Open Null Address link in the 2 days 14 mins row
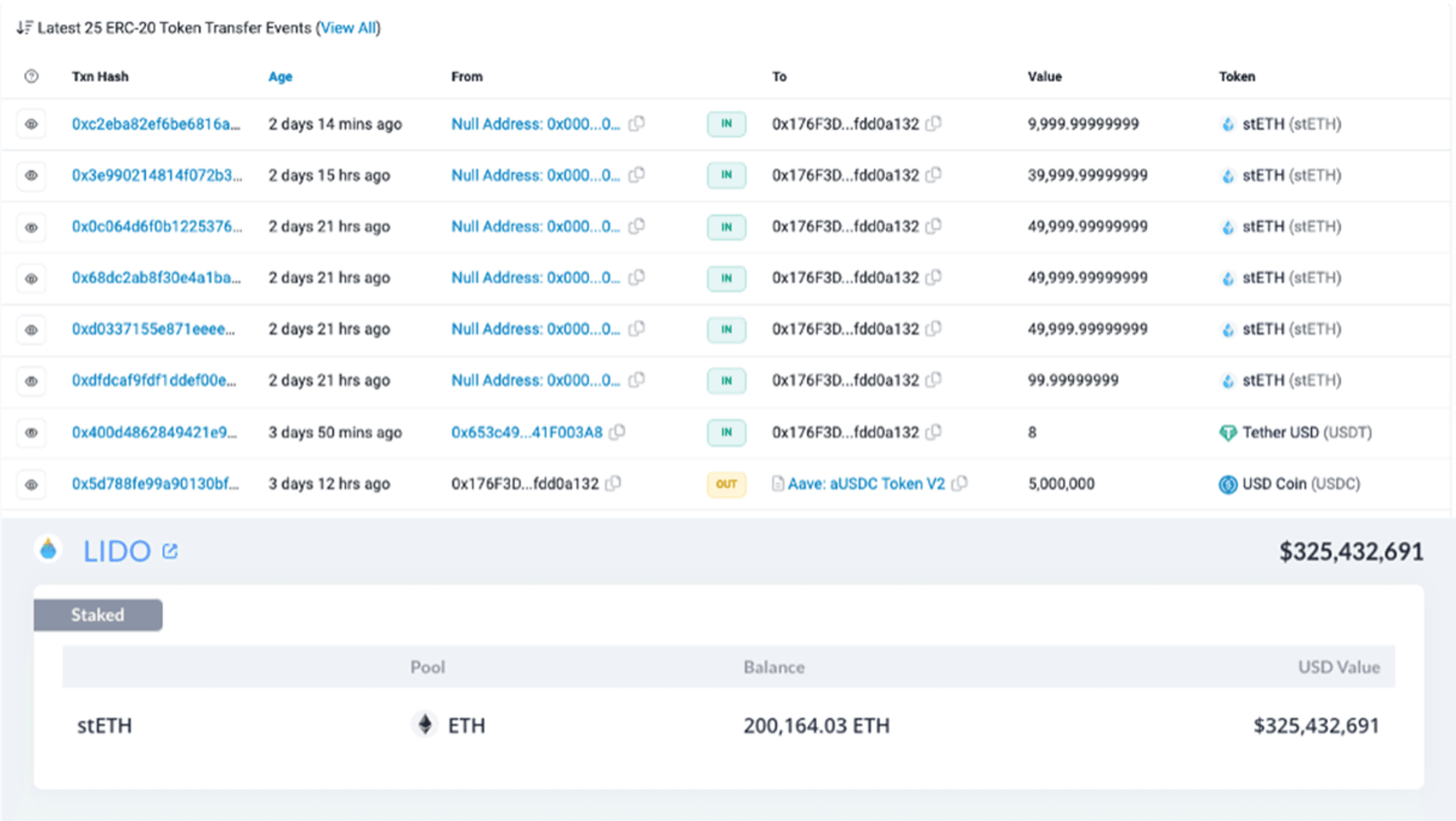 coord(536,124)
